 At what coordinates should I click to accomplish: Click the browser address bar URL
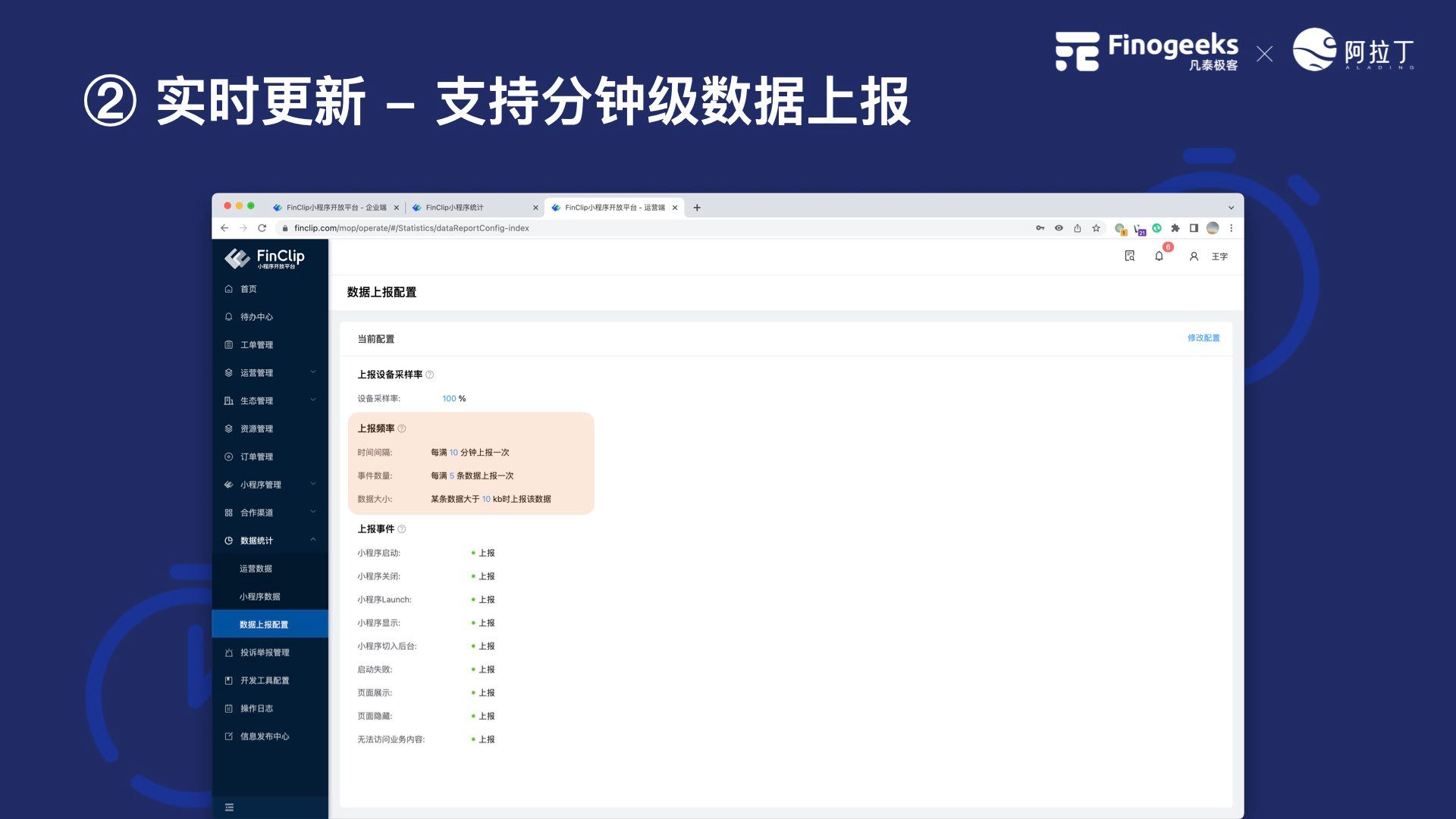[412, 228]
